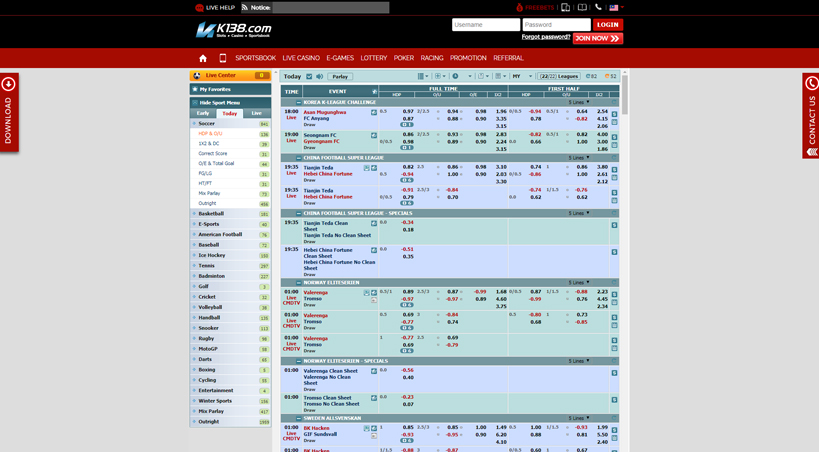
Task: Open the My Favorites panel
Action: click(x=230, y=89)
